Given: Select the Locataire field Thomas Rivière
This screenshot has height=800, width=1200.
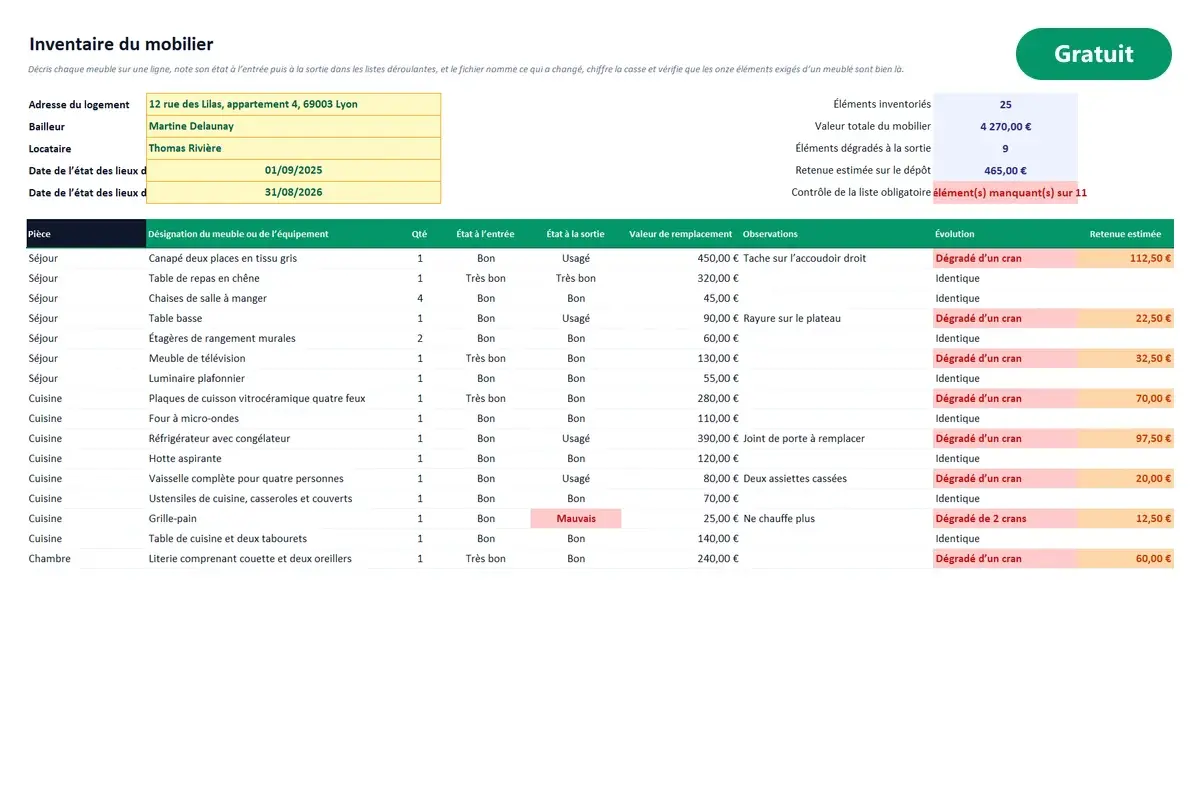Looking at the screenshot, I should click(293, 148).
